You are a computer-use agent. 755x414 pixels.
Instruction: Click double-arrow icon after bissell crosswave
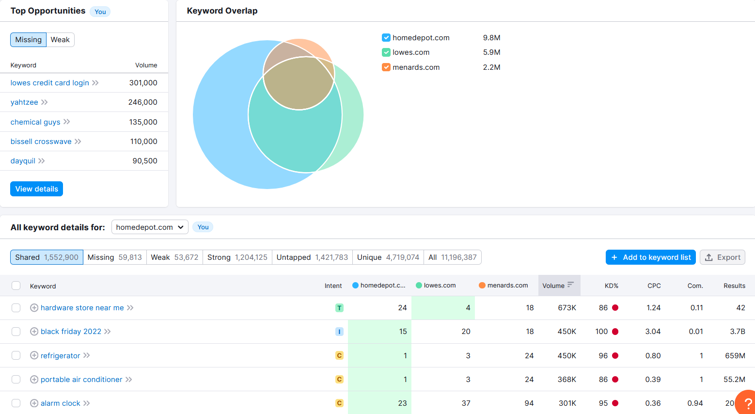point(78,142)
